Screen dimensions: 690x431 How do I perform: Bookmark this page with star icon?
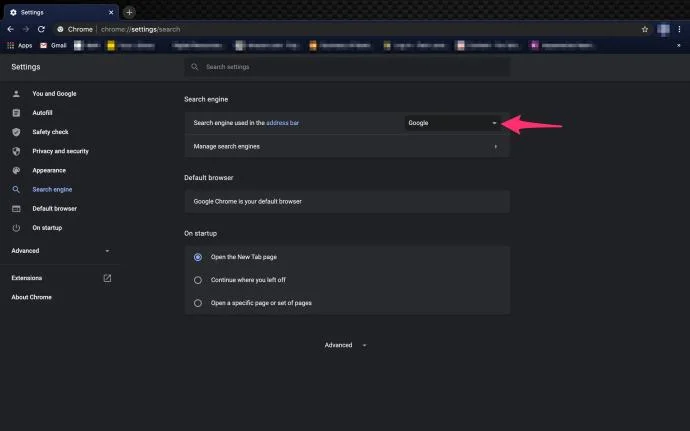point(645,29)
